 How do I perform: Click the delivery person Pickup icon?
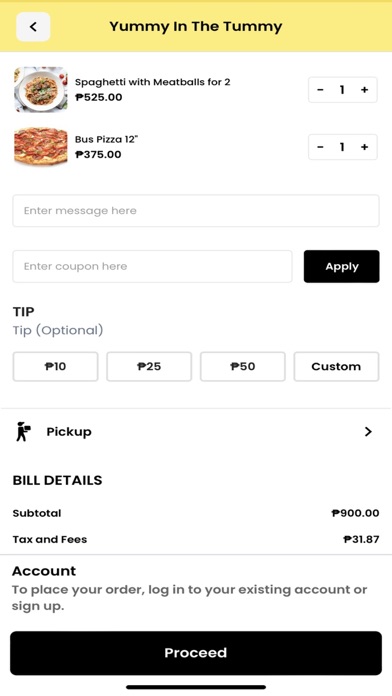click(23, 432)
